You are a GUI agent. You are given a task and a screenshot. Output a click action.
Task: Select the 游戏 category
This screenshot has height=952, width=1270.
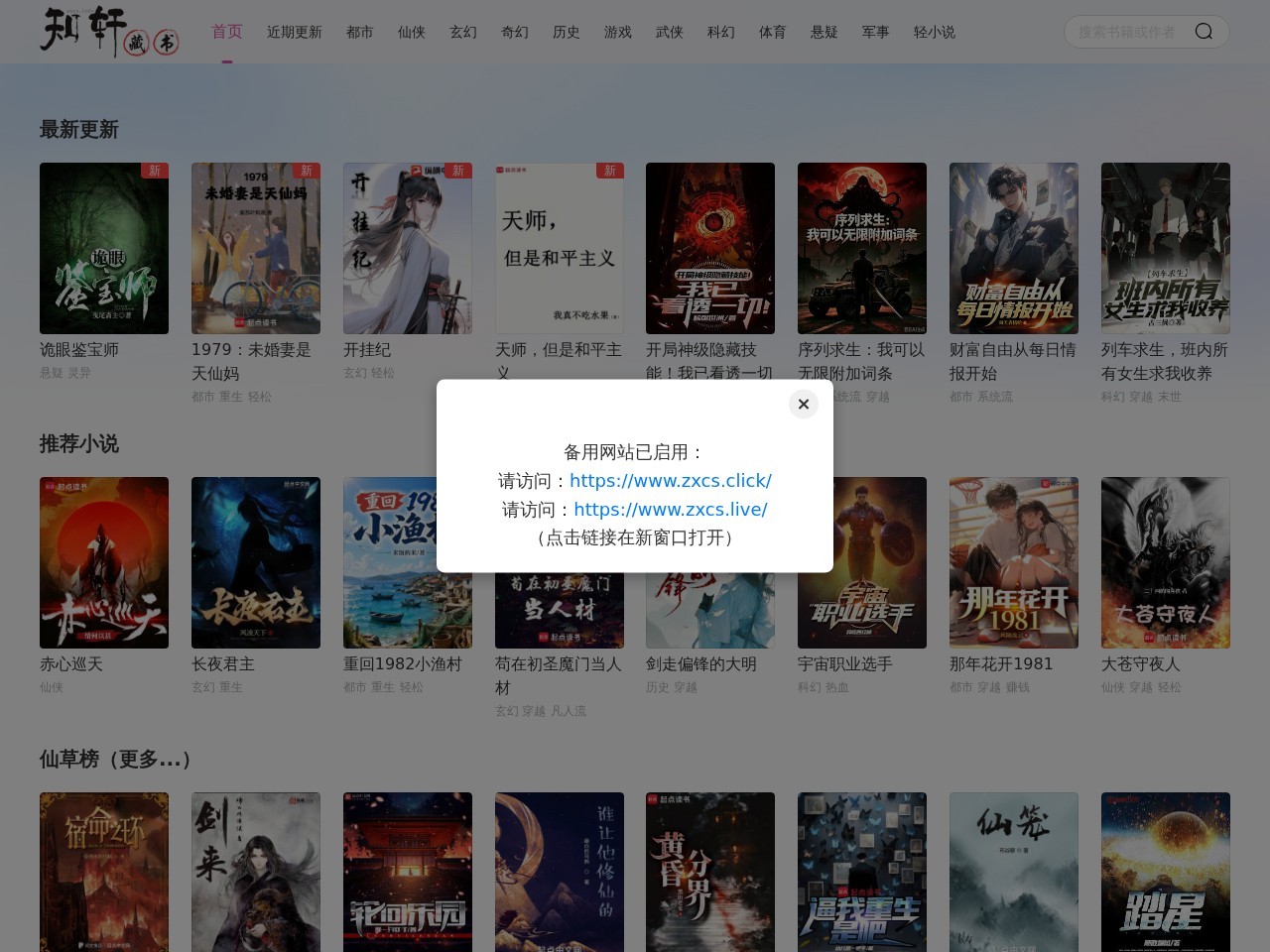coord(618,32)
